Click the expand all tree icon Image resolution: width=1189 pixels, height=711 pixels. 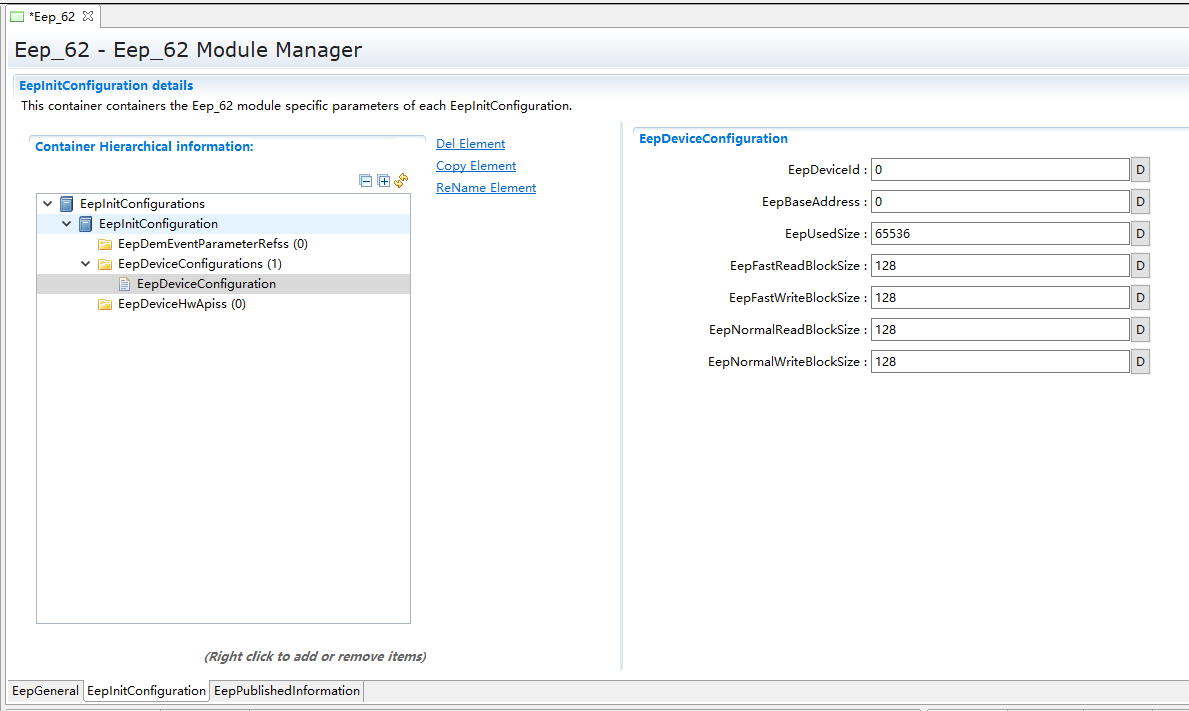(x=383, y=181)
